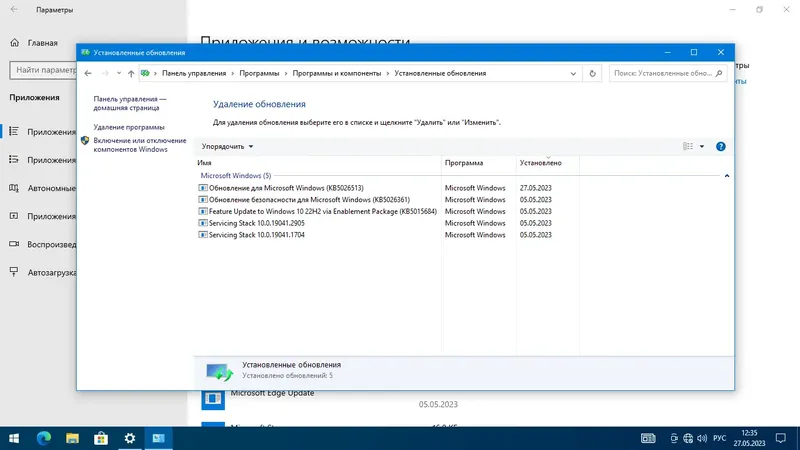Viewport: 800px width, 450px height.
Task: Open the help icon
Action: pyautogui.click(x=720, y=146)
